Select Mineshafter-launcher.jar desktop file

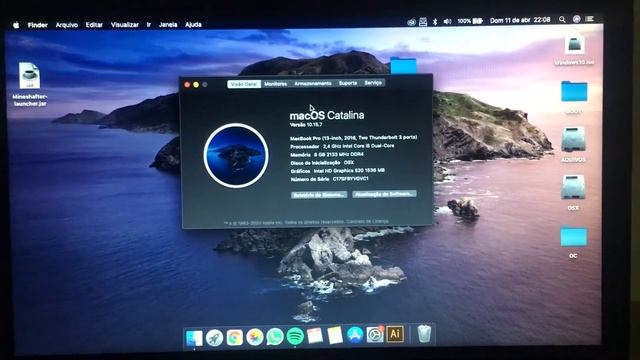coord(29,84)
